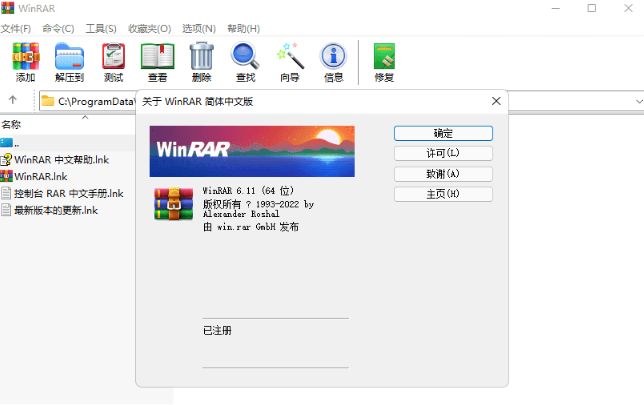The image size is (644, 405).
Task: Click WinRAR books icon in About dialog
Action: (x=174, y=204)
